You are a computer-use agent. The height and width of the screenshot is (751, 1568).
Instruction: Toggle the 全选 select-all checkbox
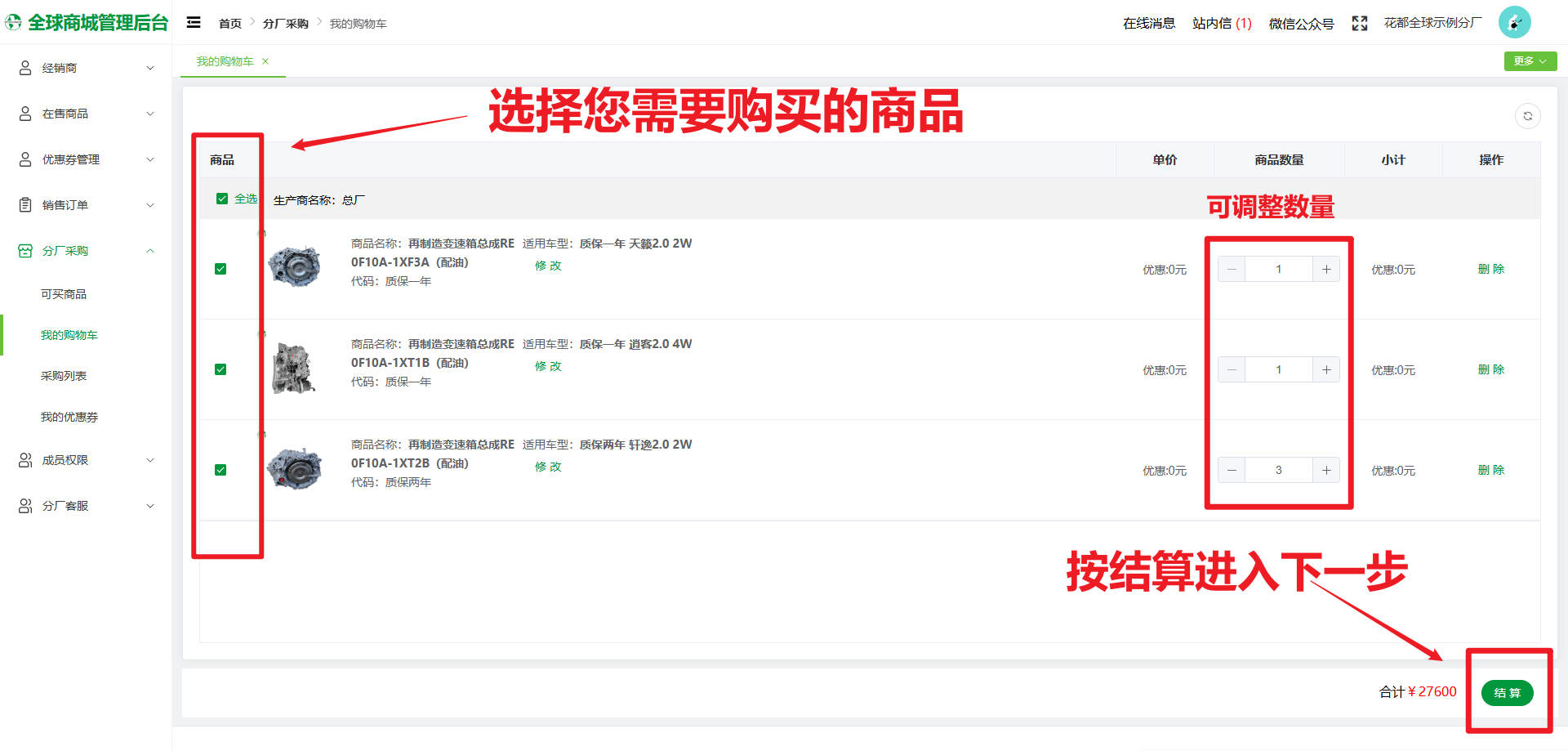(x=222, y=199)
